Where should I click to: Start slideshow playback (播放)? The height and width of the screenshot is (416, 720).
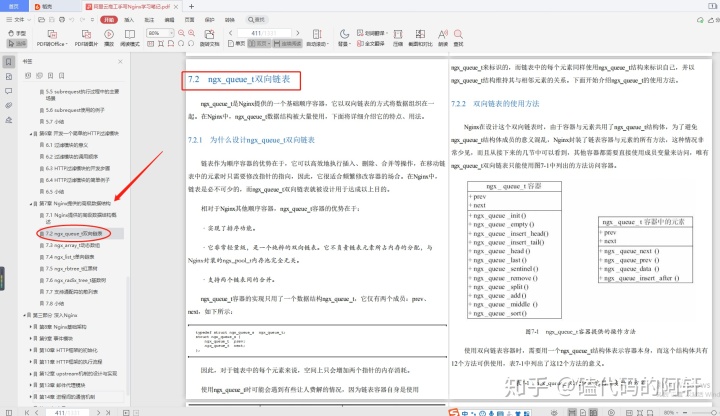coord(109,38)
